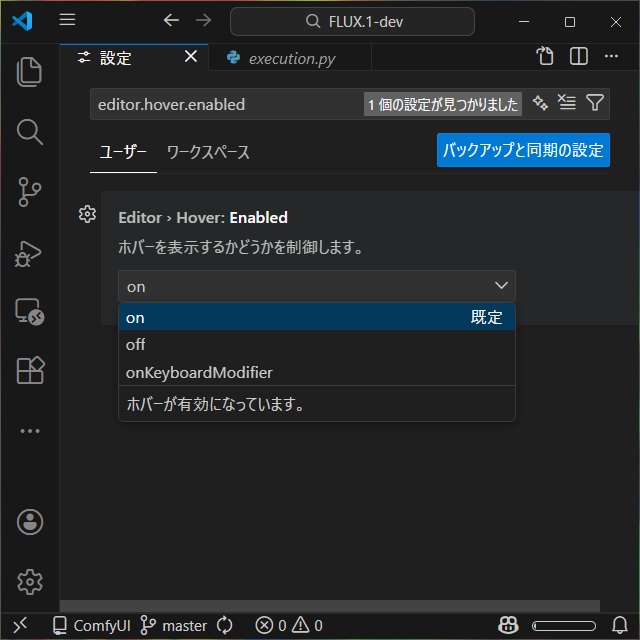Click the バックアップと同期の設定 button
640x640 pixels.
pos(523,151)
